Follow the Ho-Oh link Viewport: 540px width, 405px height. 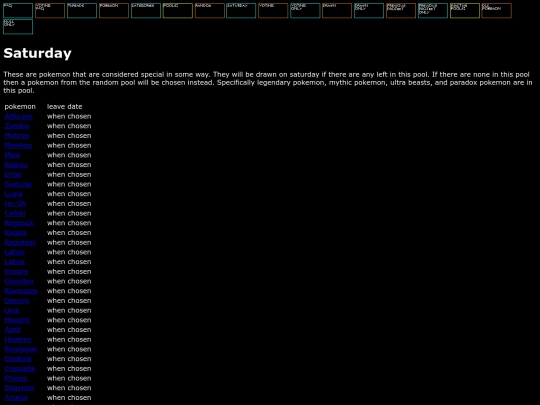[x=15, y=204]
